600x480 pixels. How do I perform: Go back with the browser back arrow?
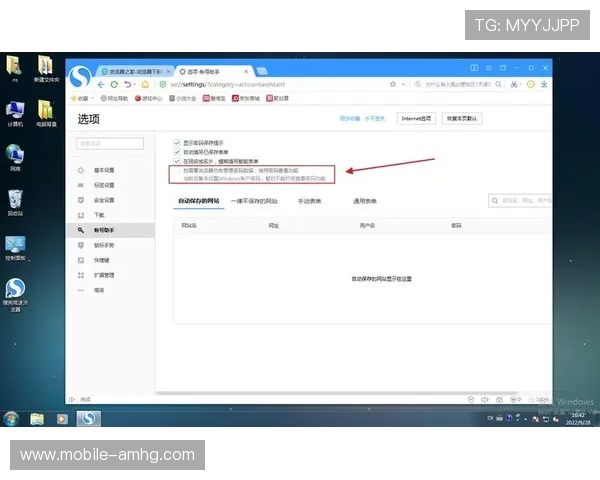click(101, 84)
